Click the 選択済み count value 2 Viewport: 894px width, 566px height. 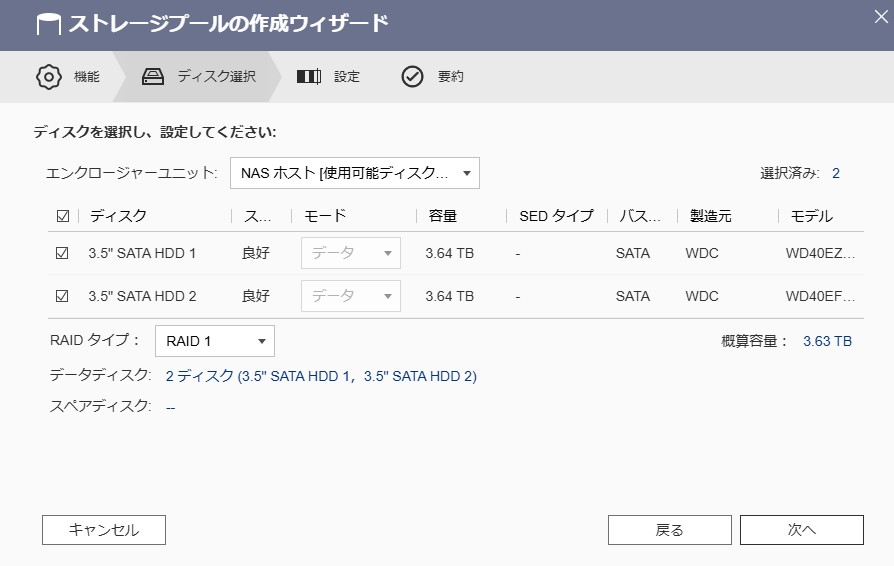[x=836, y=173]
